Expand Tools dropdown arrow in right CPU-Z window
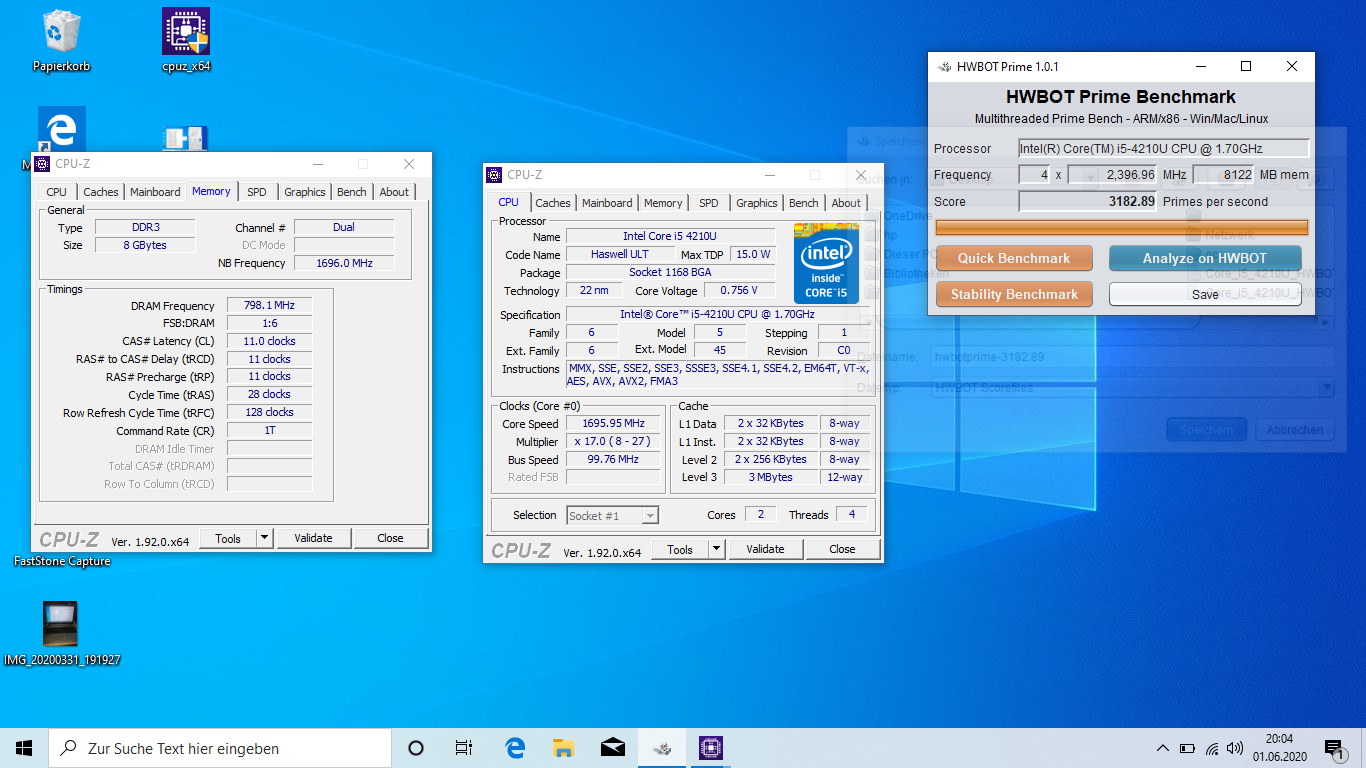1366x768 pixels. (717, 549)
